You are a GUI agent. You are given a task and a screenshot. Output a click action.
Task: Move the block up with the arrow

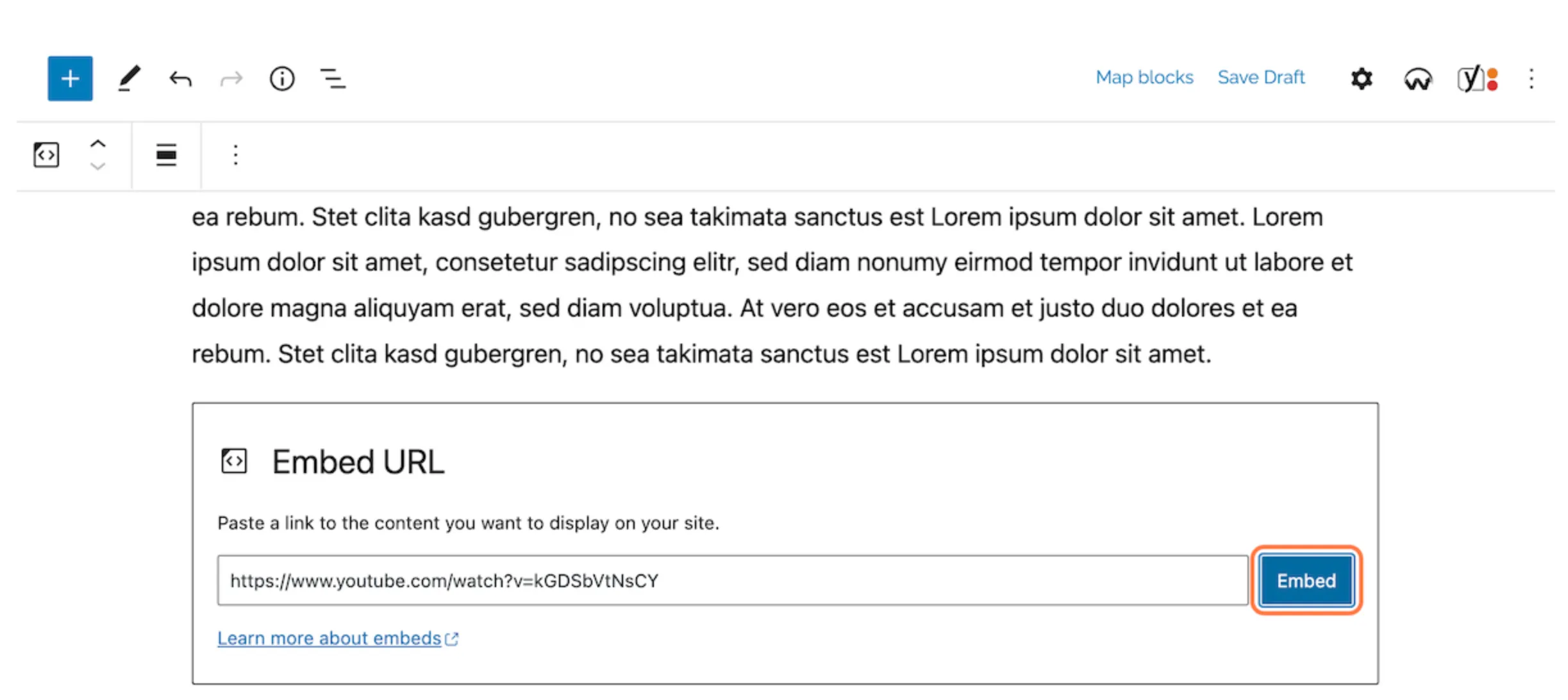[97, 144]
